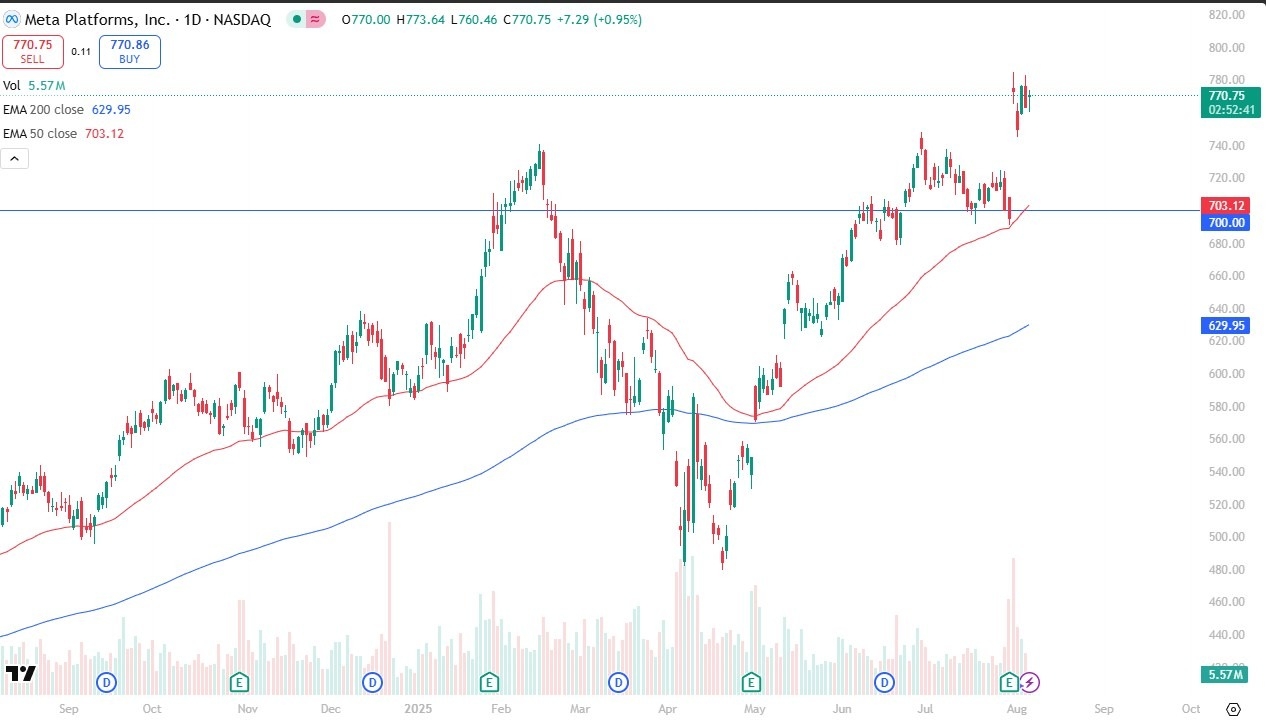Open the earnings marker near Nov
The width and height of the screenshot is (1266, 721).
click(239, 682)
